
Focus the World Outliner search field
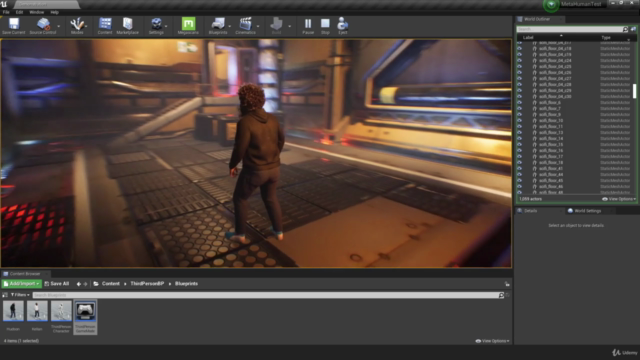(569, 29)
